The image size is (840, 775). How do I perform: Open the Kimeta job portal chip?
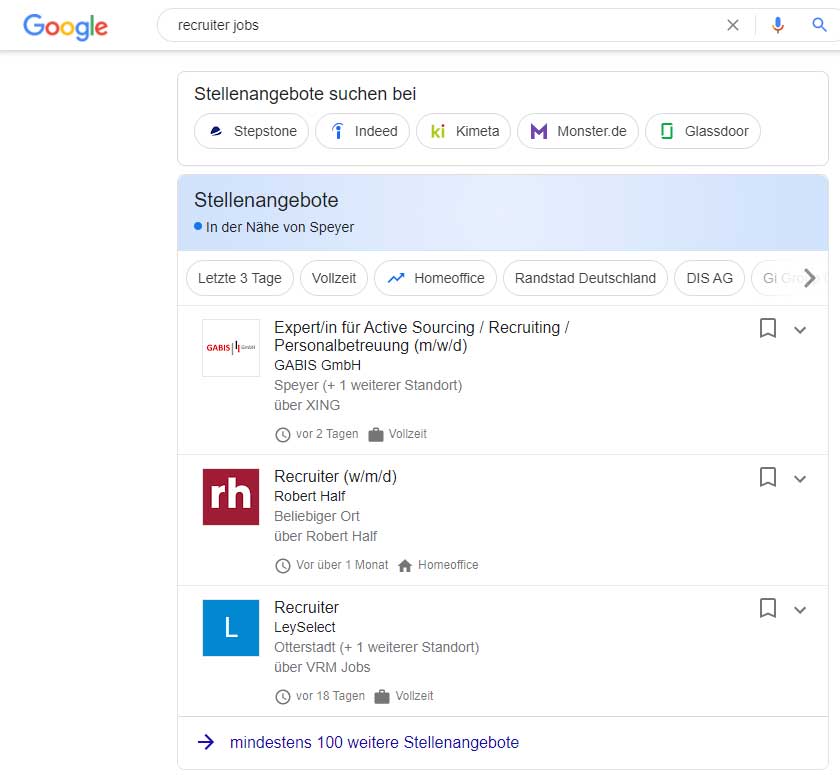tap(463, 131)
